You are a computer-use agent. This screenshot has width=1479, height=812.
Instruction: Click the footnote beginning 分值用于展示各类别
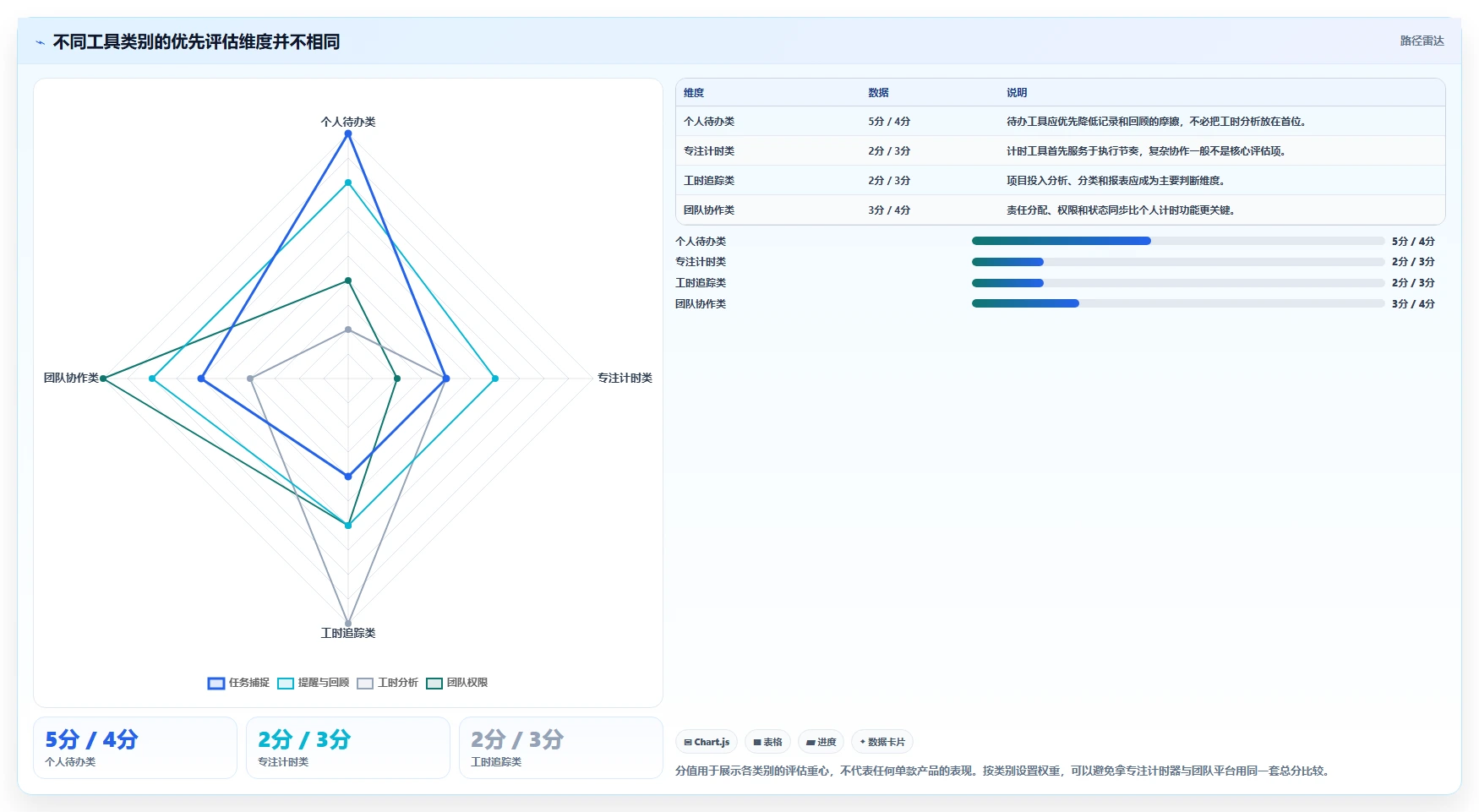[1004, 771]
